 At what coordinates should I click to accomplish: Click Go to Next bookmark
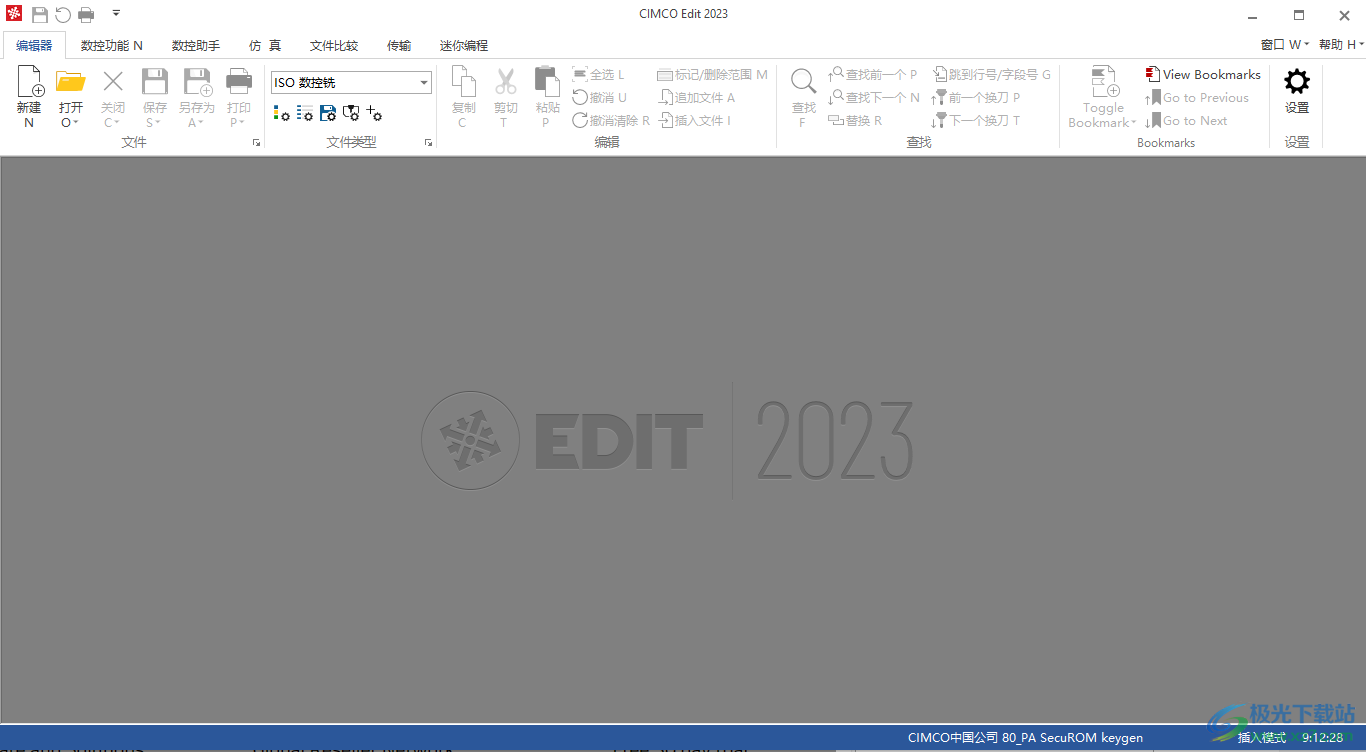[1186, 121]
